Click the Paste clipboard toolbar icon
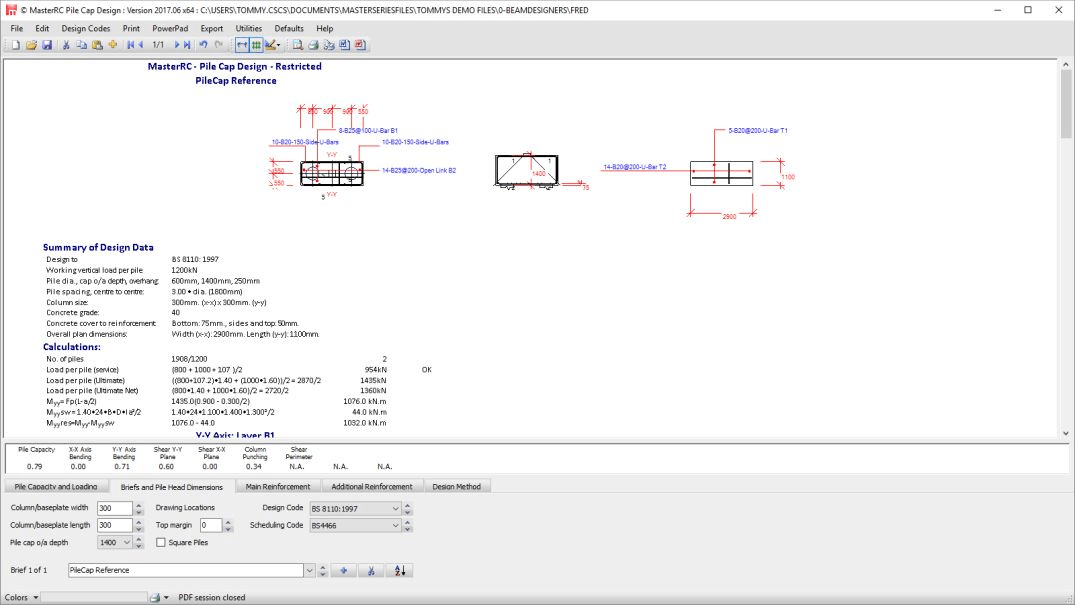The image size is (1075, 605). click(x=97, y=45)
